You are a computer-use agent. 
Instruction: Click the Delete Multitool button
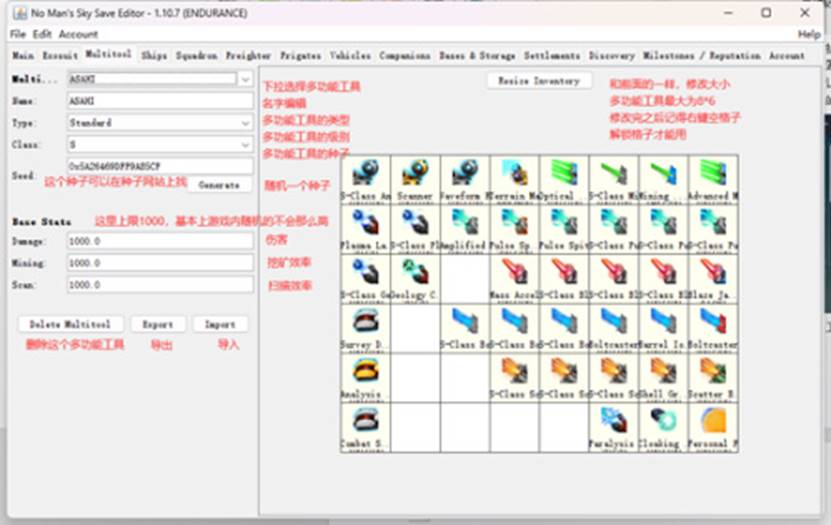(x=70, y=324)
